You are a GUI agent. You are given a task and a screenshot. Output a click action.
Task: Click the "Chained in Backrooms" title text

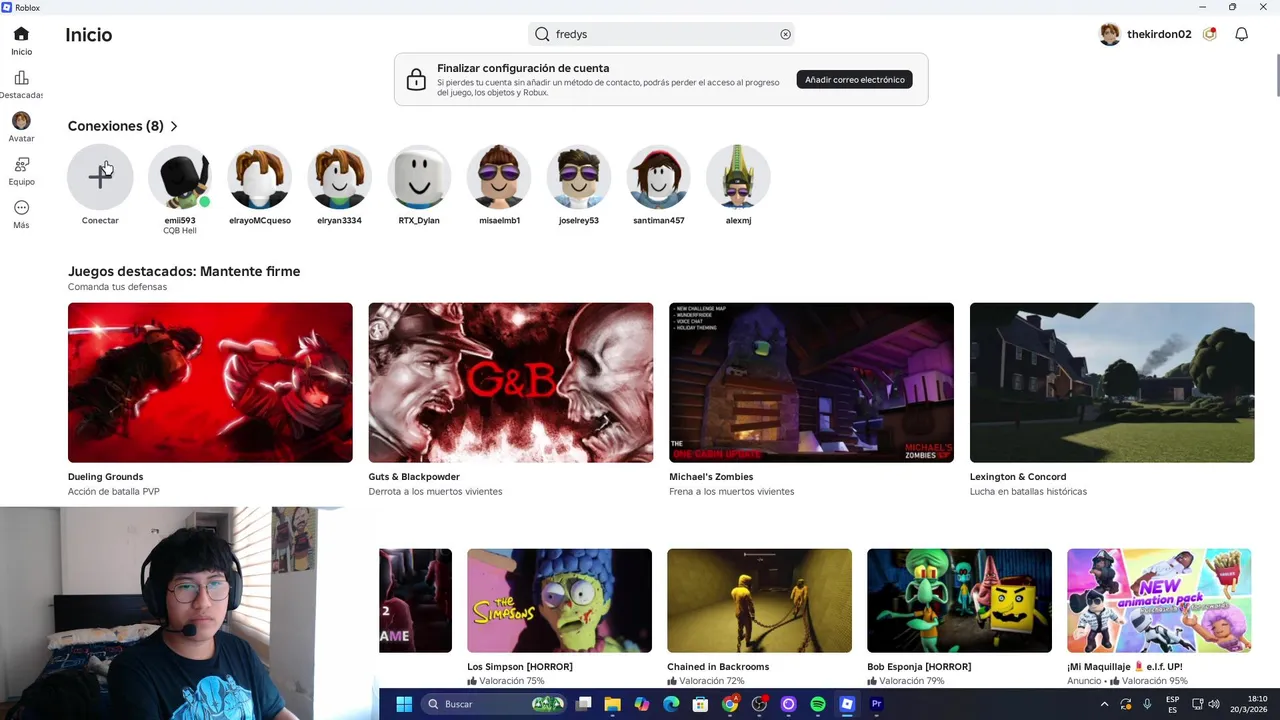click(x=718, y=667)
